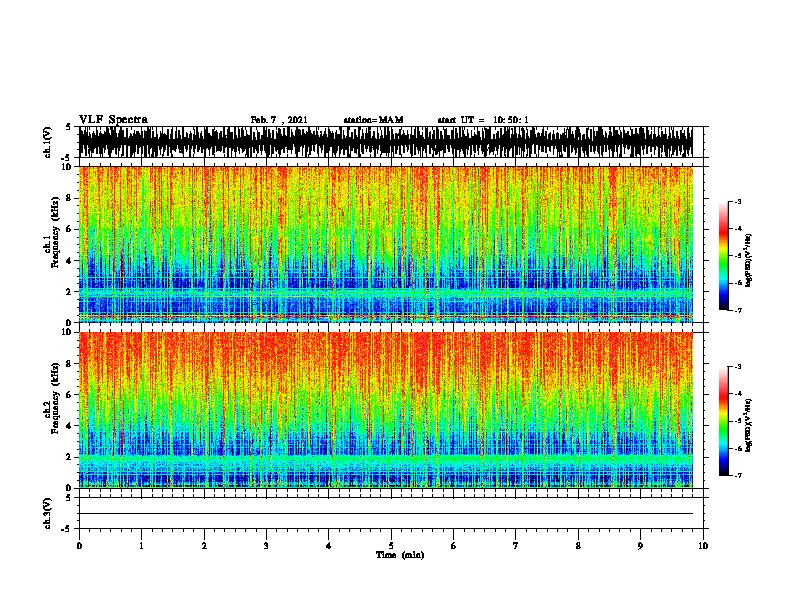
Task: Click the ch.1 spectrogram panel
Action: pos(385,244)
